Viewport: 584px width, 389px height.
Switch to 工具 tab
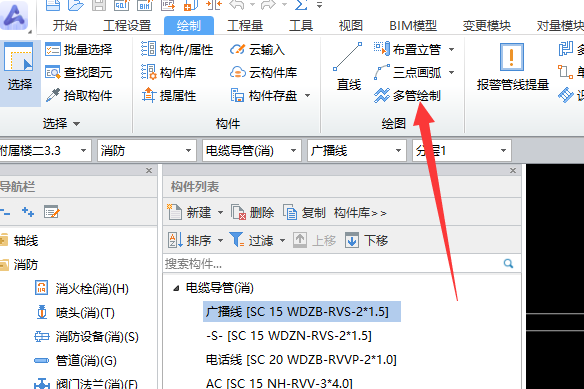[301, 25]
